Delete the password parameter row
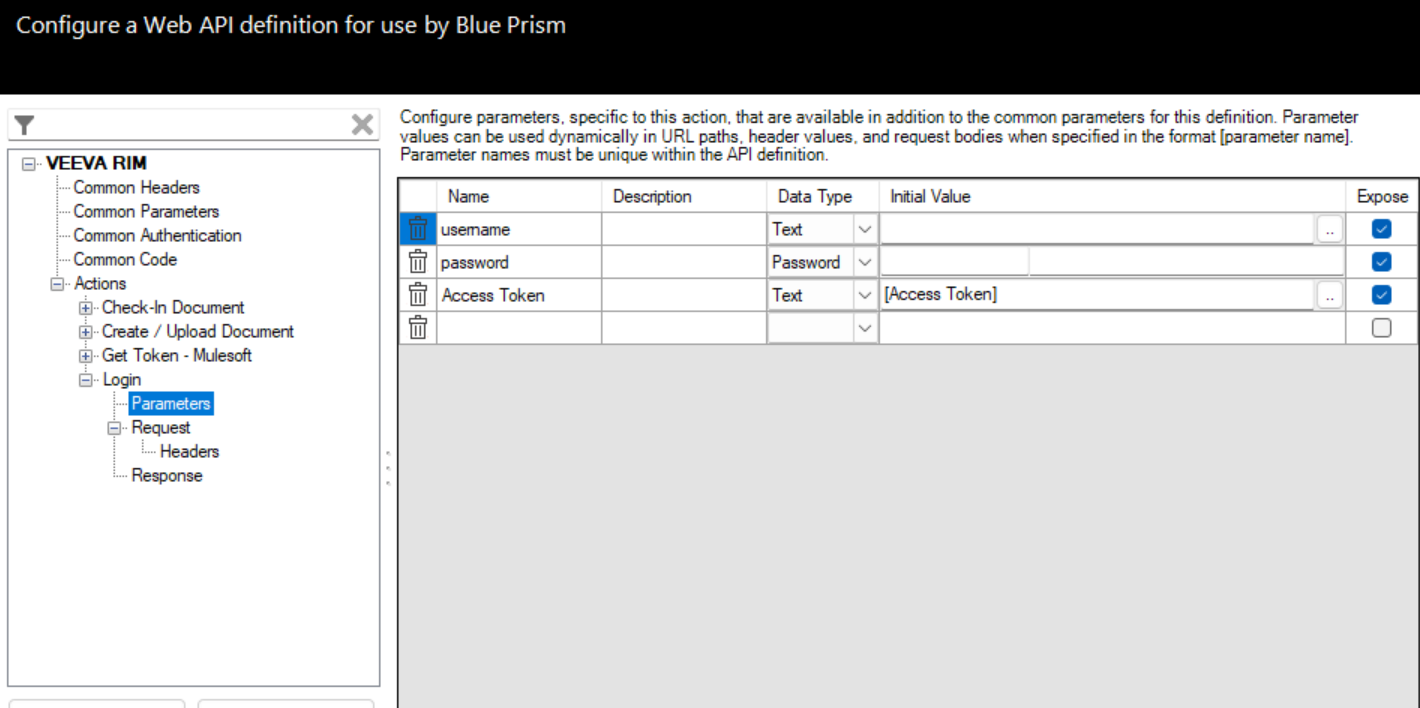 pos(418,262)
